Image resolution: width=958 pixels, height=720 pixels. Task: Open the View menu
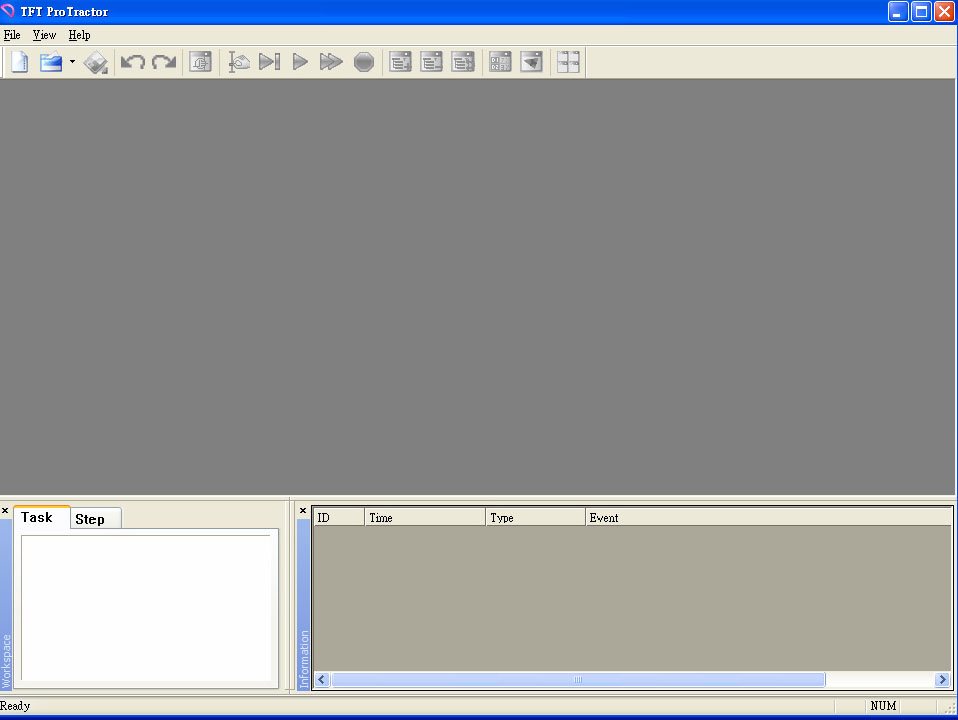[x=44, y=35]
